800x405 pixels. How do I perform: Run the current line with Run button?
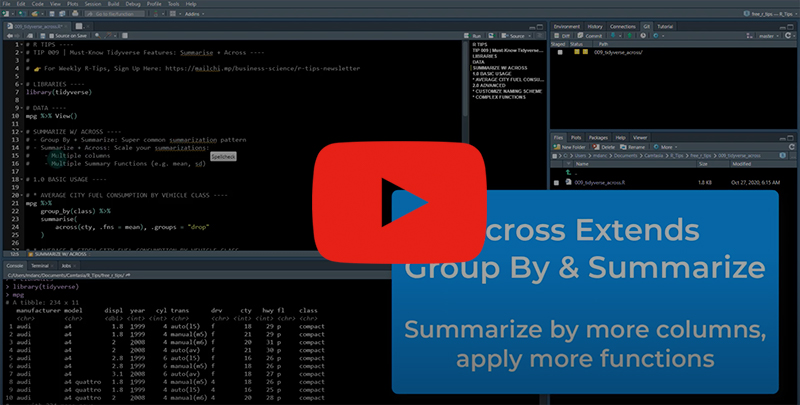coord(472,36)
